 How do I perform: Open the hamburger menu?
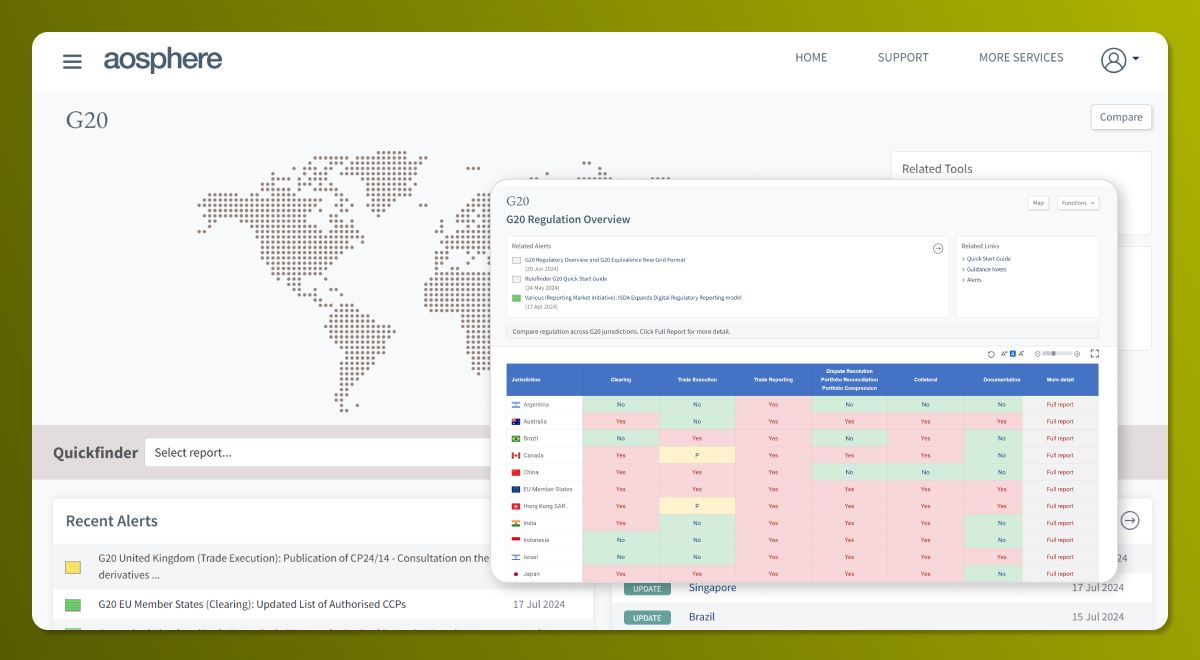(x=72, y=61)
